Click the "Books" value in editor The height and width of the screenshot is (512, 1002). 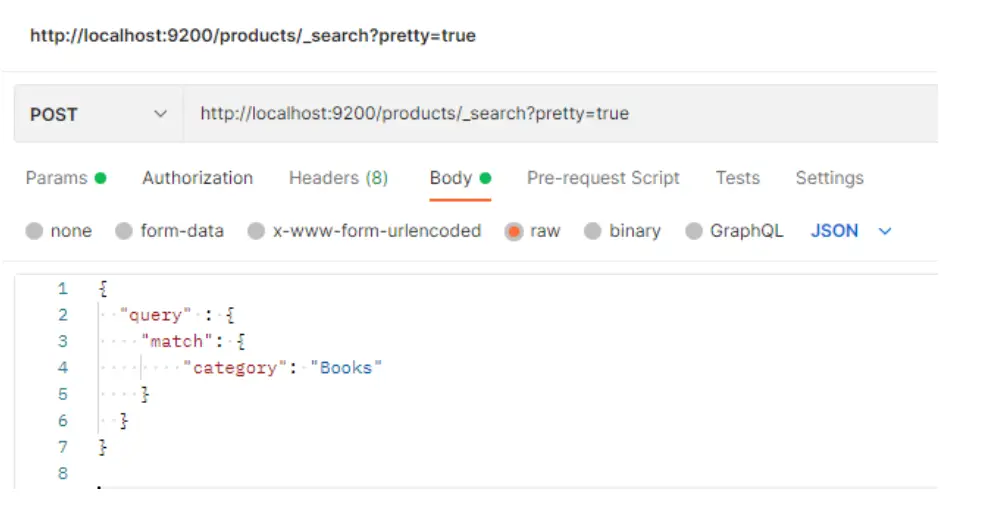(x=346, y=368)
